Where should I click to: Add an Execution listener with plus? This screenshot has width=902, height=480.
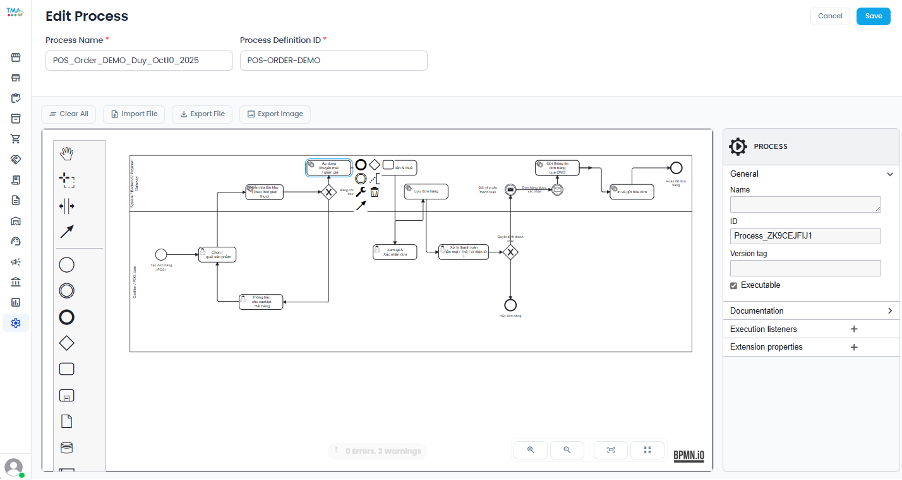853,329
